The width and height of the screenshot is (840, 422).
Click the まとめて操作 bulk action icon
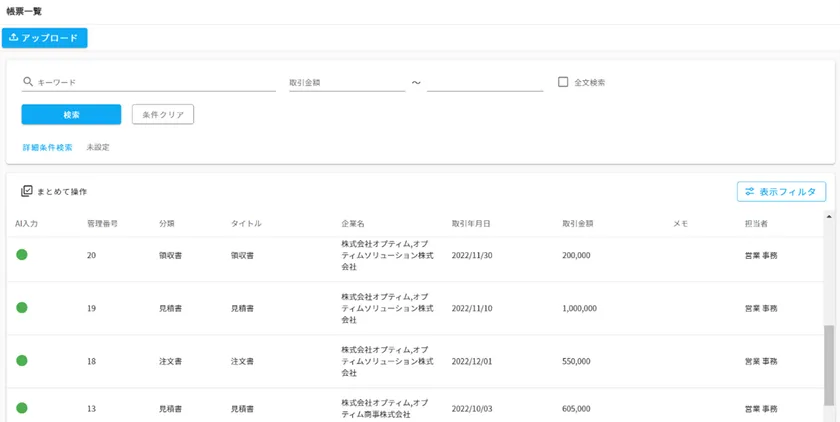pyautogui.click(x=27, y=191)
